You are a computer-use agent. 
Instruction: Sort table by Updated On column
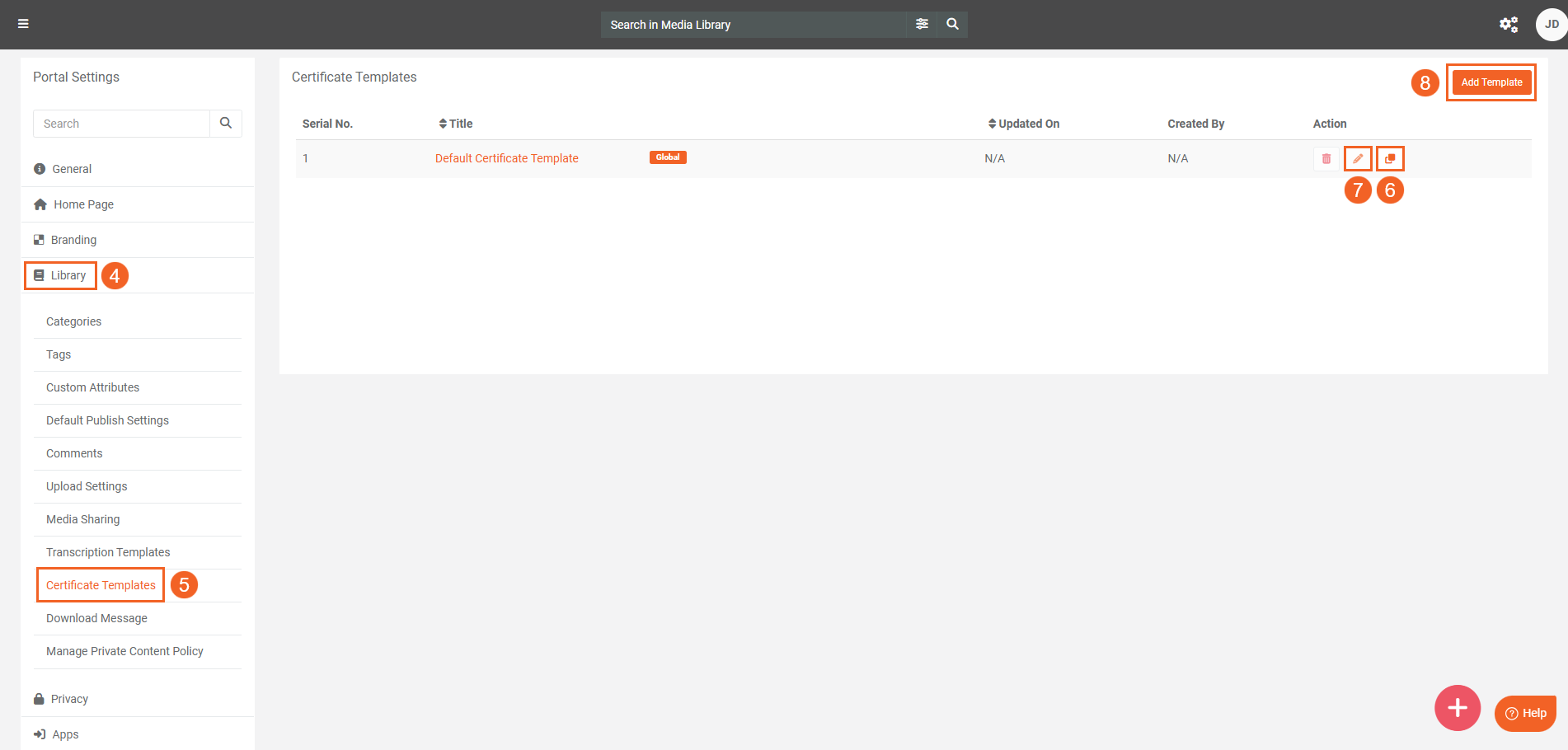[x=1024, y=124]
